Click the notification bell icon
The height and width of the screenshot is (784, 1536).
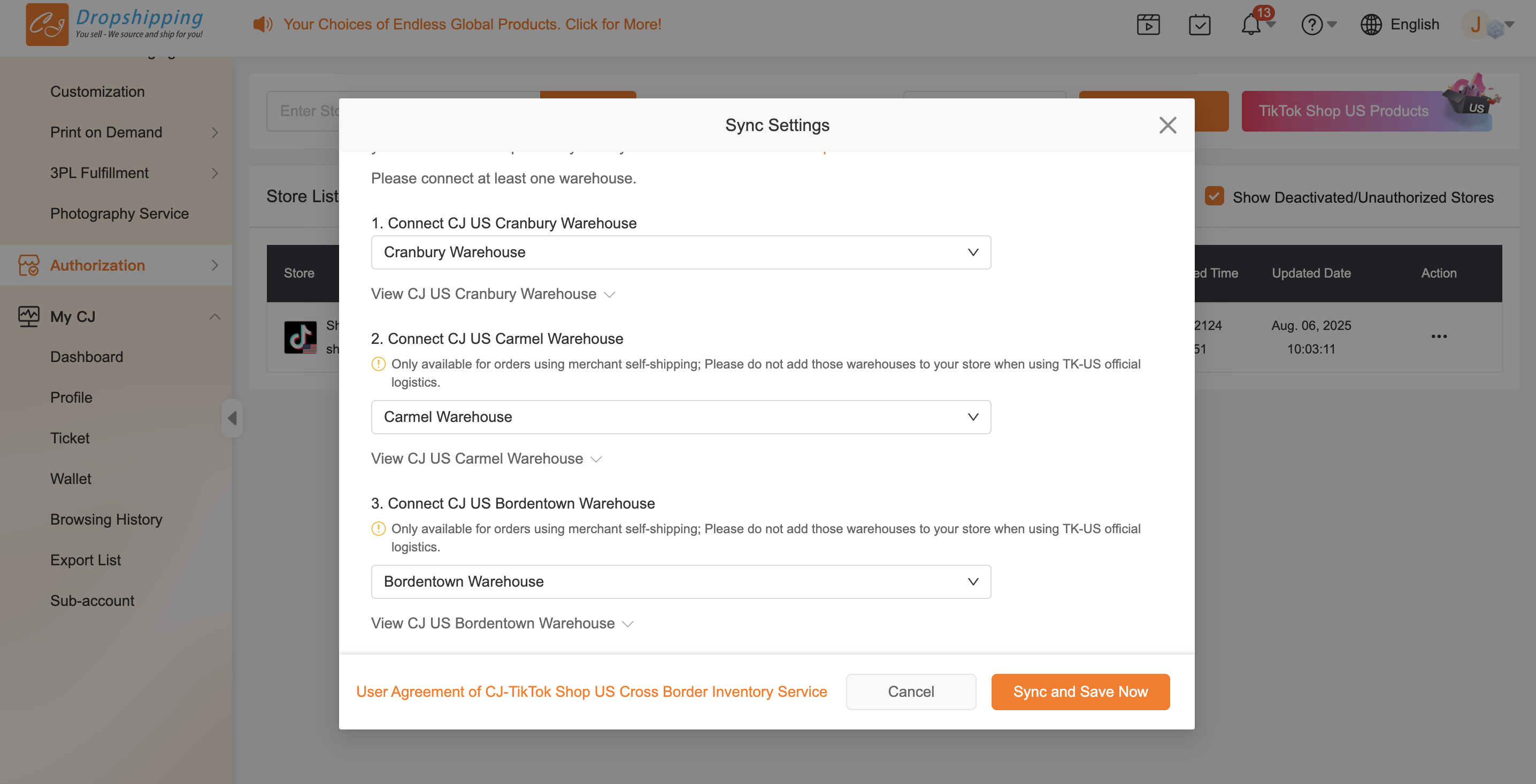[x=1250, y=25]
